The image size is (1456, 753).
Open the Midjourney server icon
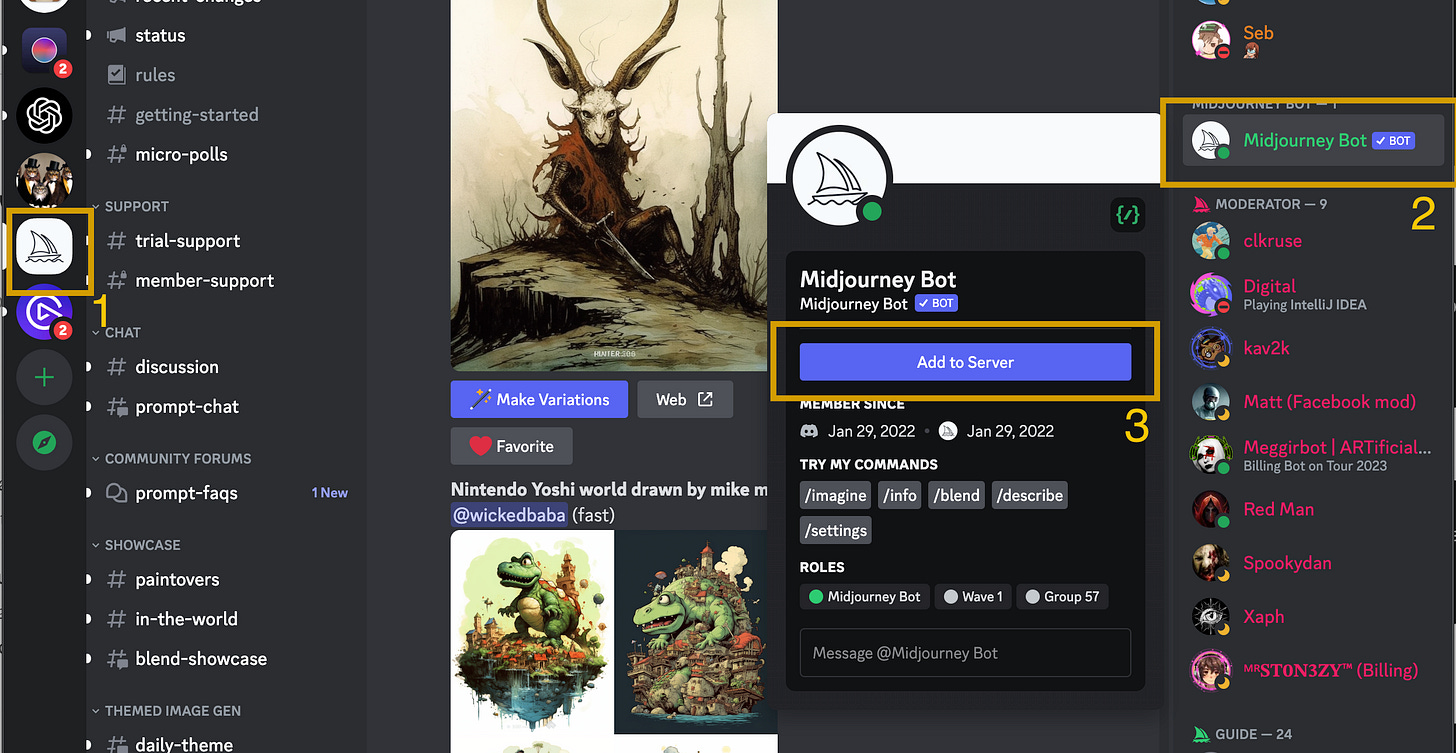pos(44,246)
